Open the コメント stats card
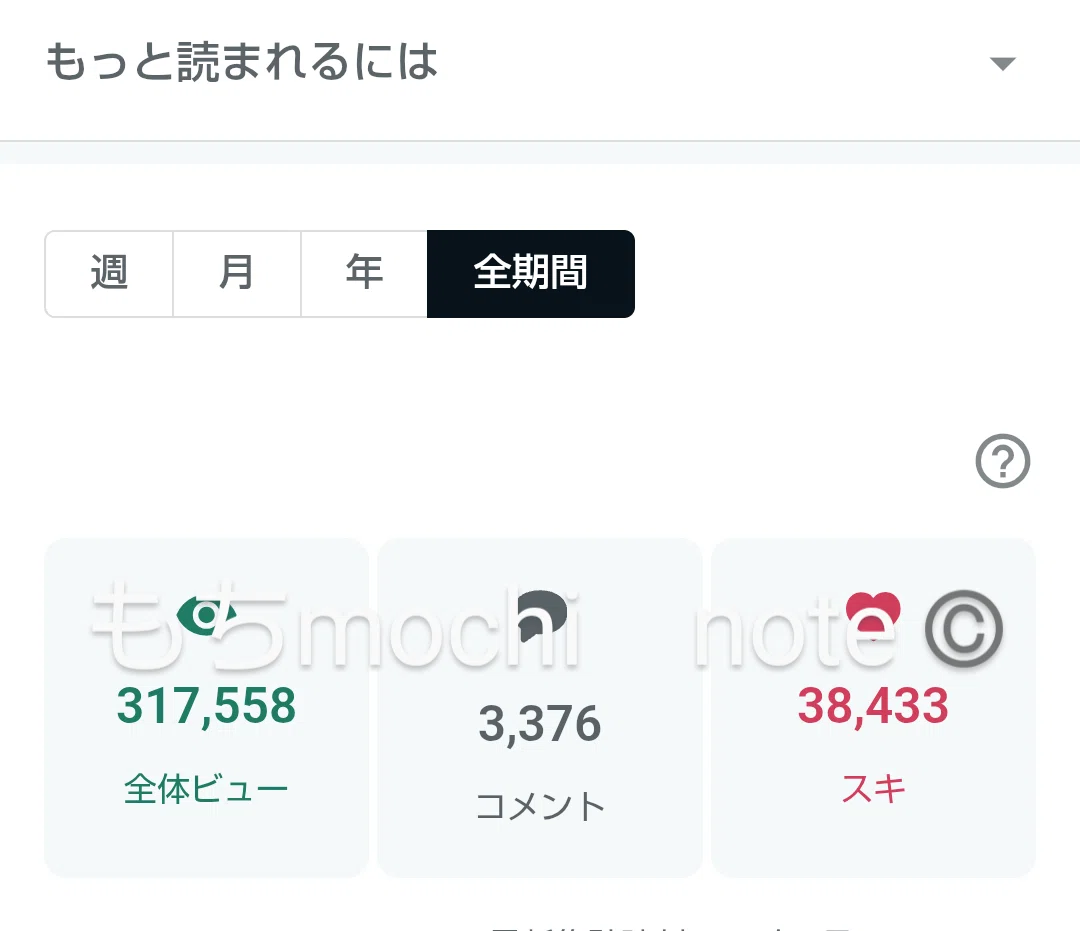The width and height of the screenshot is (1080, 931). (x=540, y=707)
